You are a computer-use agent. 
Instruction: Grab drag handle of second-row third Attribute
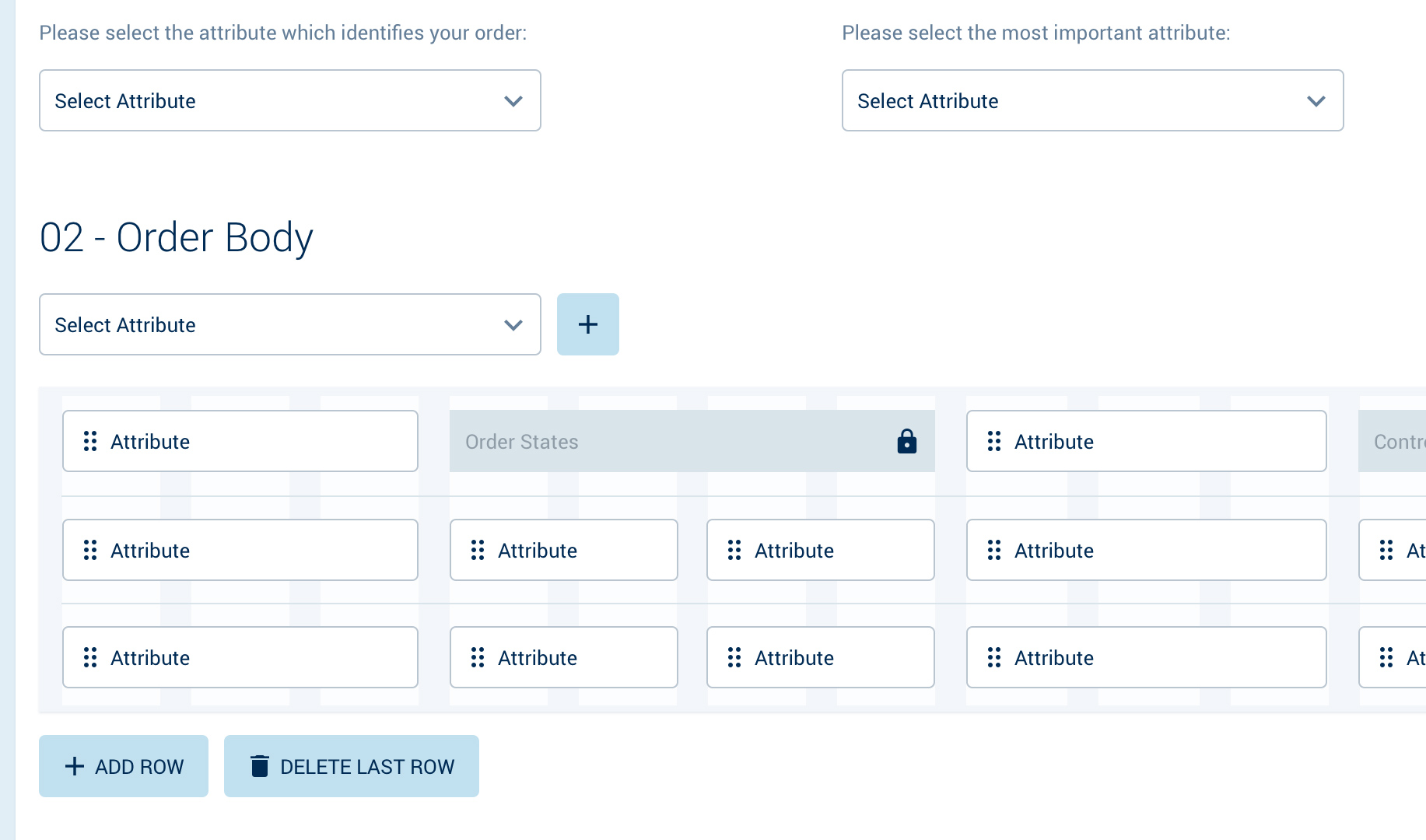click(x=734, y=550)
